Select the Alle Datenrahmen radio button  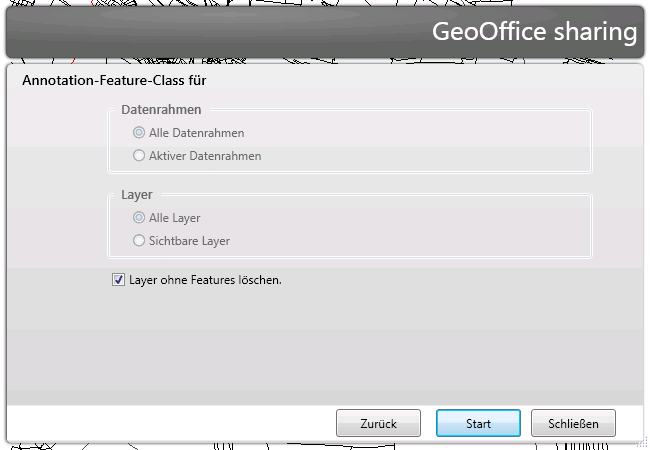click(139, 132)
